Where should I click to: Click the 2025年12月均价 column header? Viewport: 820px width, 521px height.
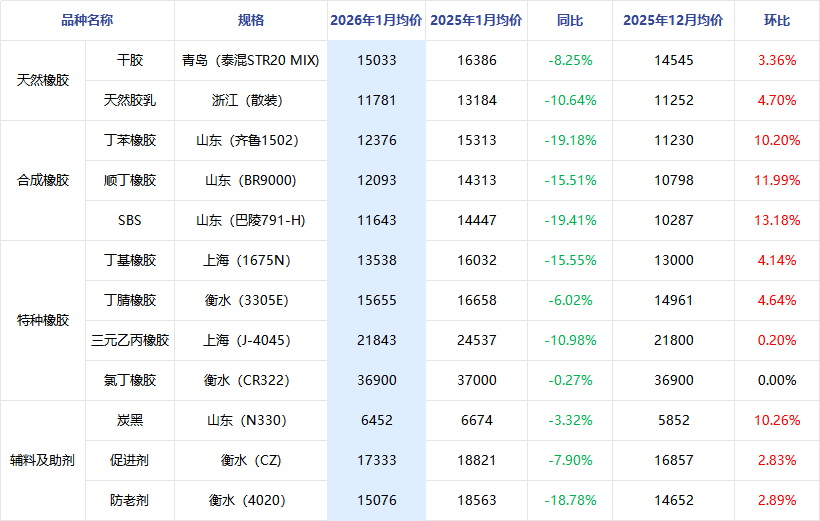point(673,20)
